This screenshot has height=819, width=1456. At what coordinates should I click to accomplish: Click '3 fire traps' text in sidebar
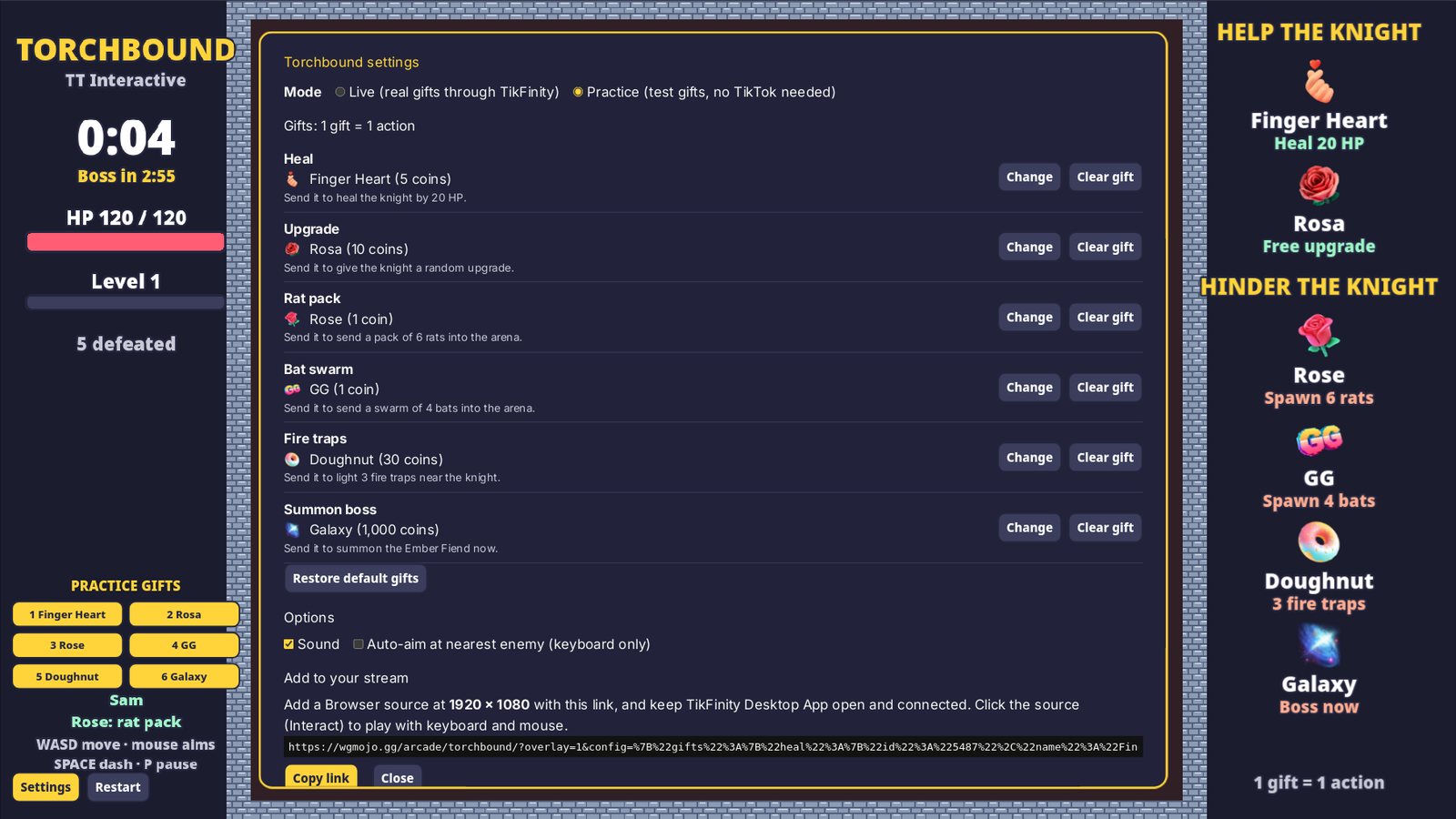click(x=1319, y=604)
